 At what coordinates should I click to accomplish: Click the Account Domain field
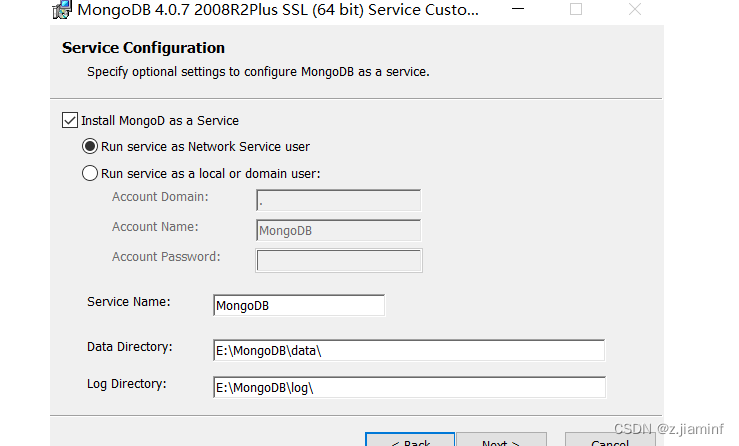pos(338,200)
